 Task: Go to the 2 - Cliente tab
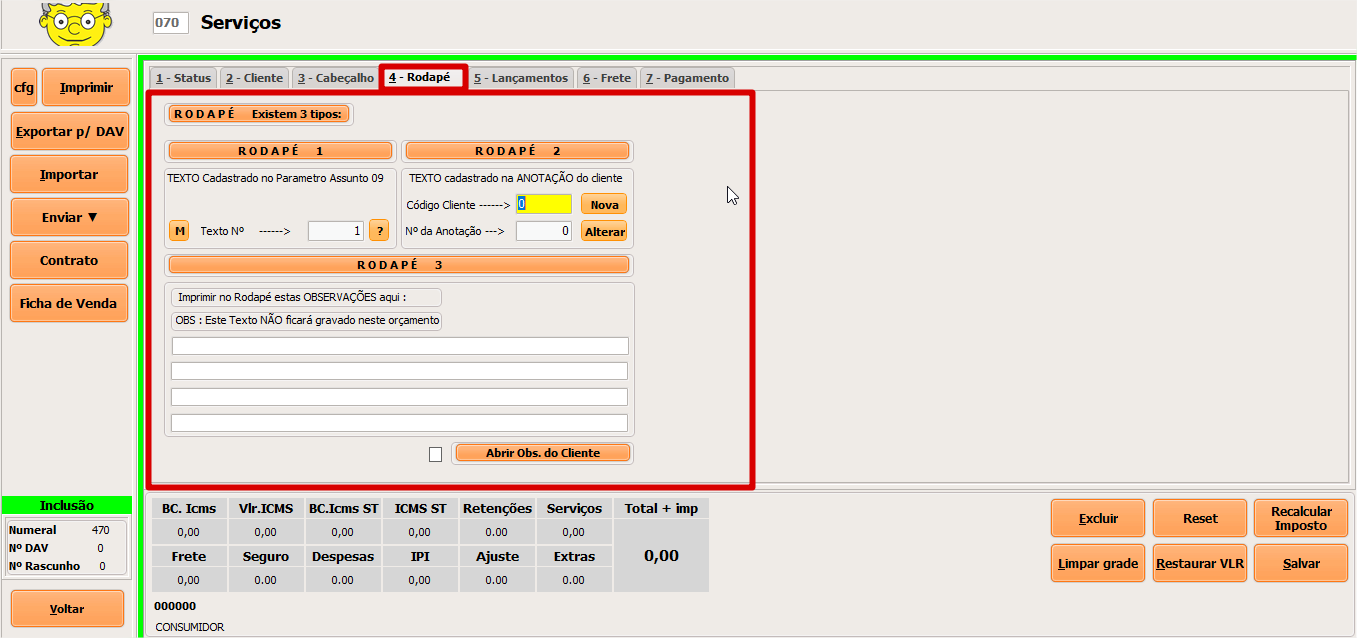click(x=254, y=78)
